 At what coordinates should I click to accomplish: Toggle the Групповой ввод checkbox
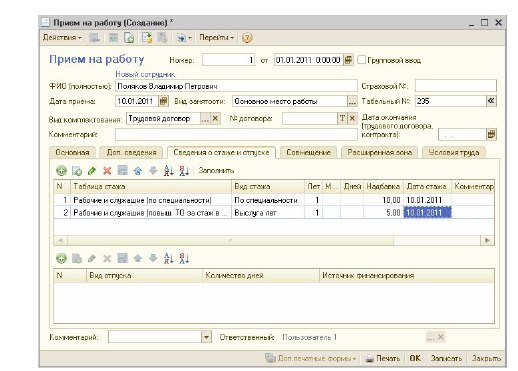tap(361, 60)
